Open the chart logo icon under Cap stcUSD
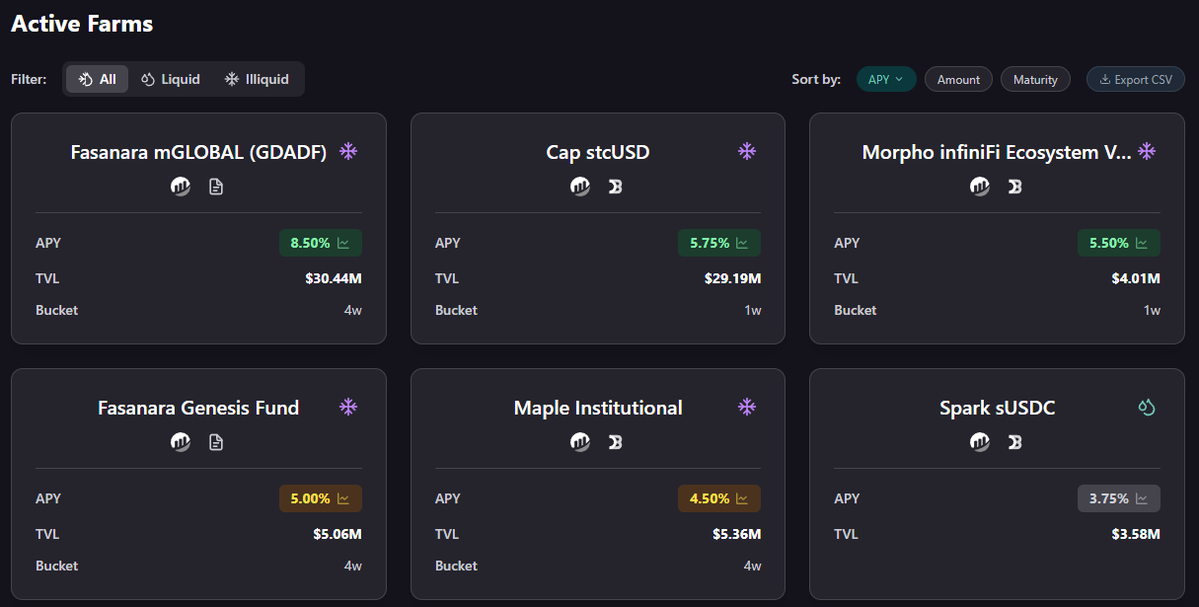The width and height of the screenshot is (1199, 607). [x=580, y=186]
